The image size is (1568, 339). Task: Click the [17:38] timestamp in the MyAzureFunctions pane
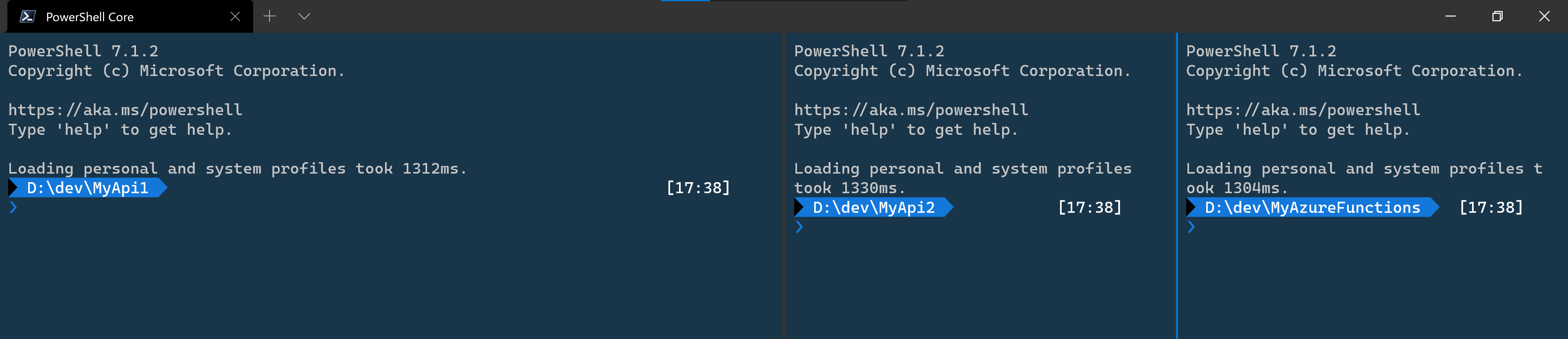[1492, 207]
